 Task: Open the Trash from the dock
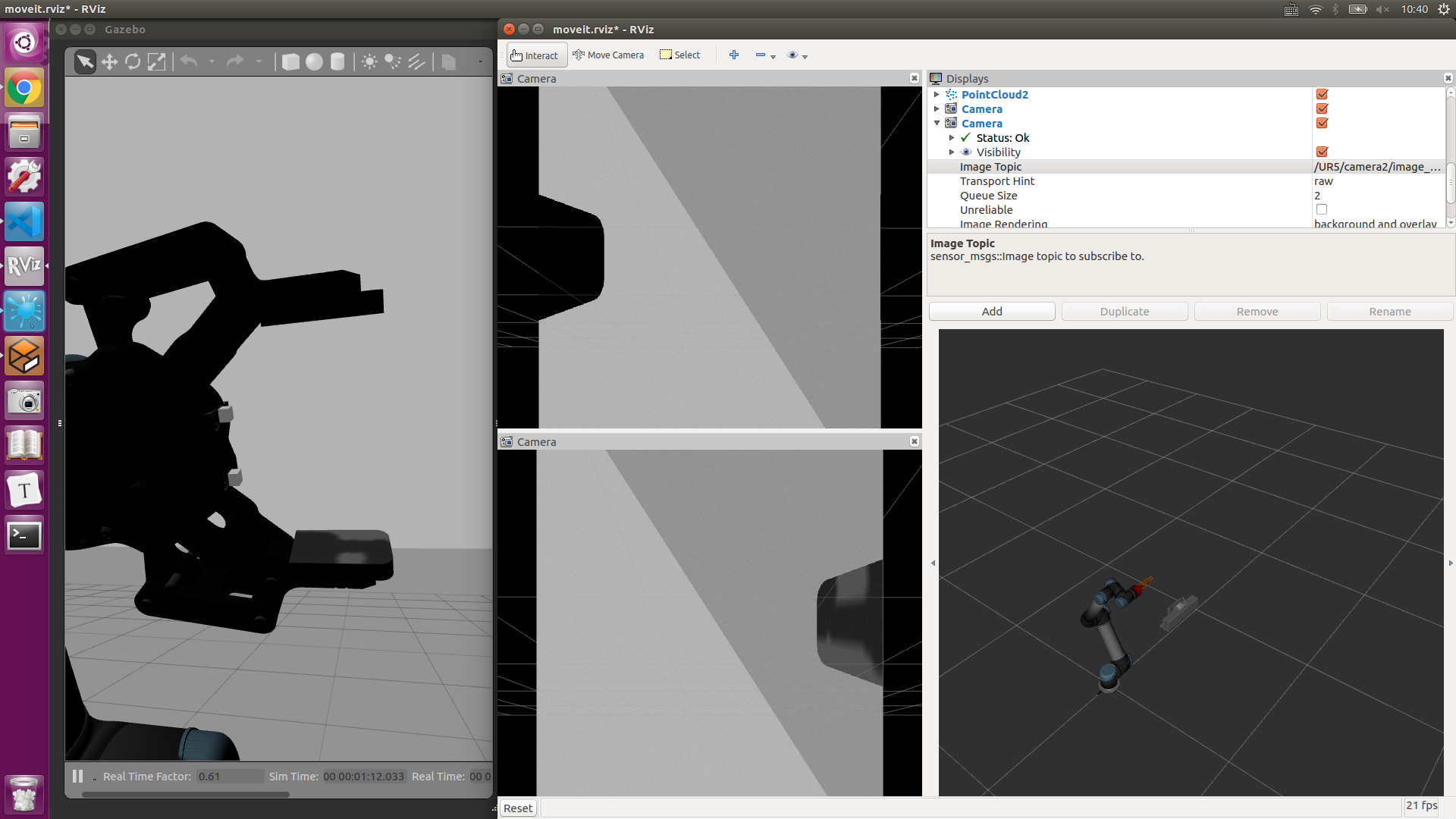[24, 794]
